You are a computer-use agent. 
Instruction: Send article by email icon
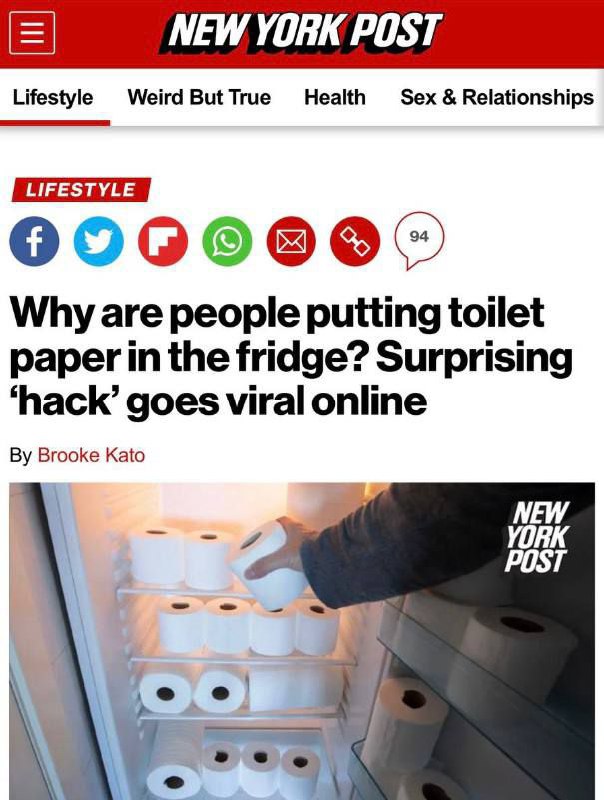coord(291,241)
